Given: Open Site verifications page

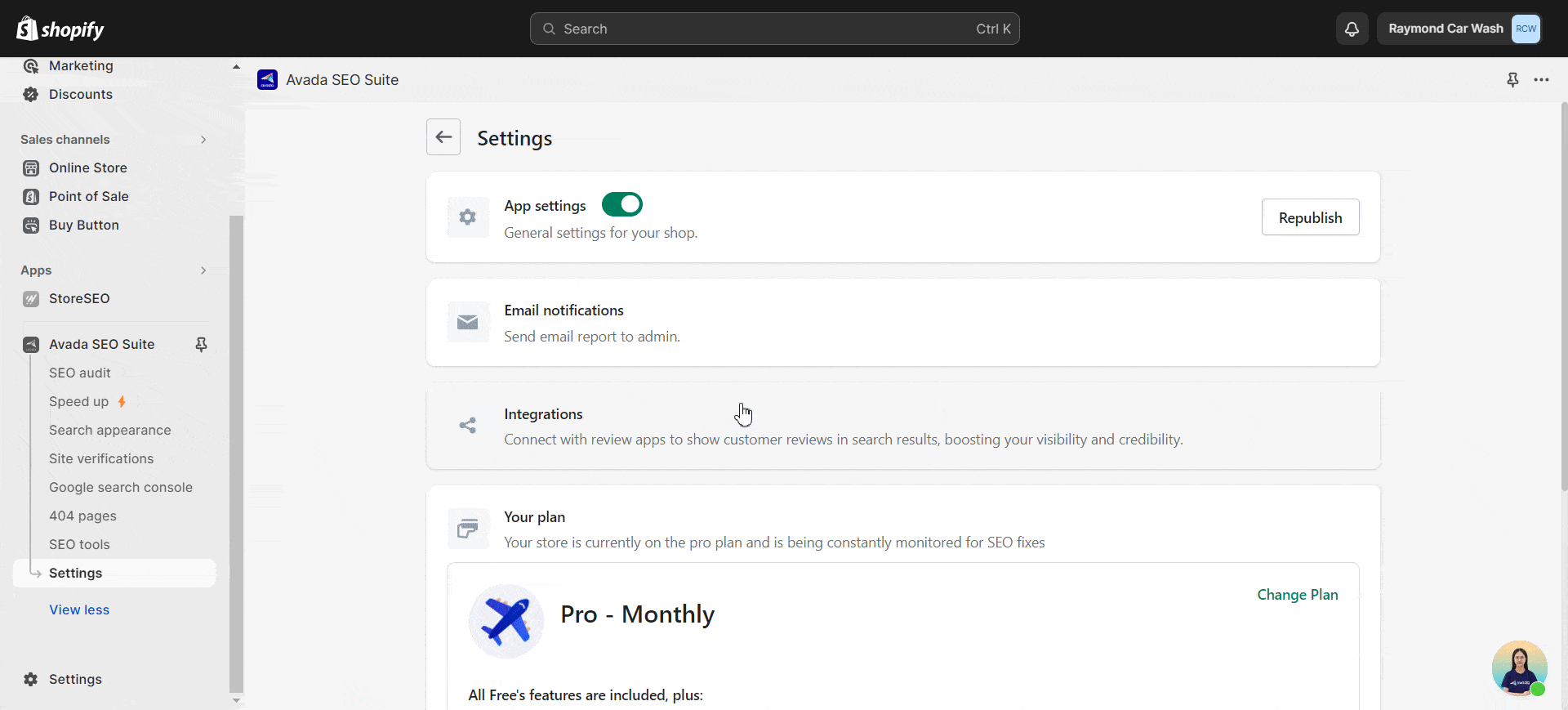Looking at the screenshot, I should [x=101, y=459].
